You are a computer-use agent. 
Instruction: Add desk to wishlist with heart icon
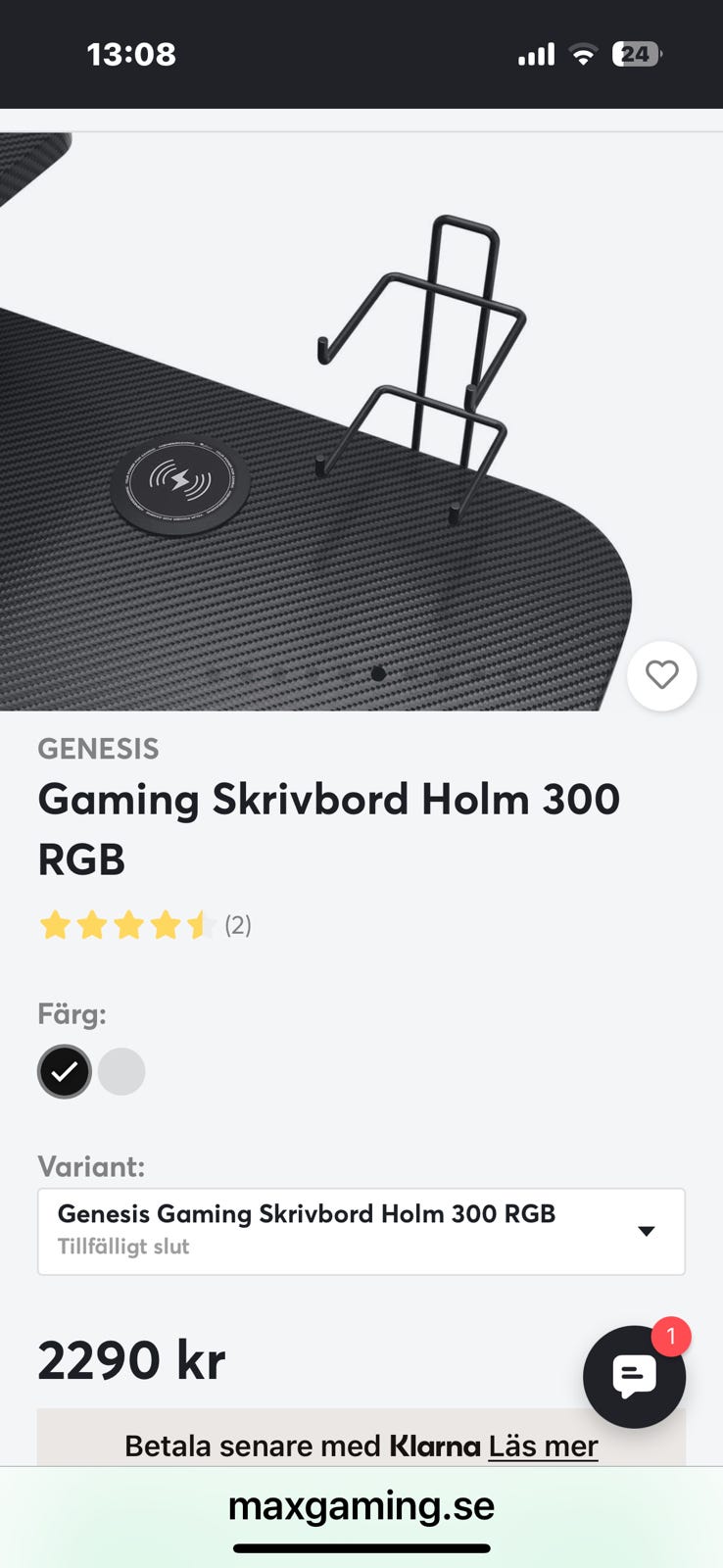(x=662, y=675)
